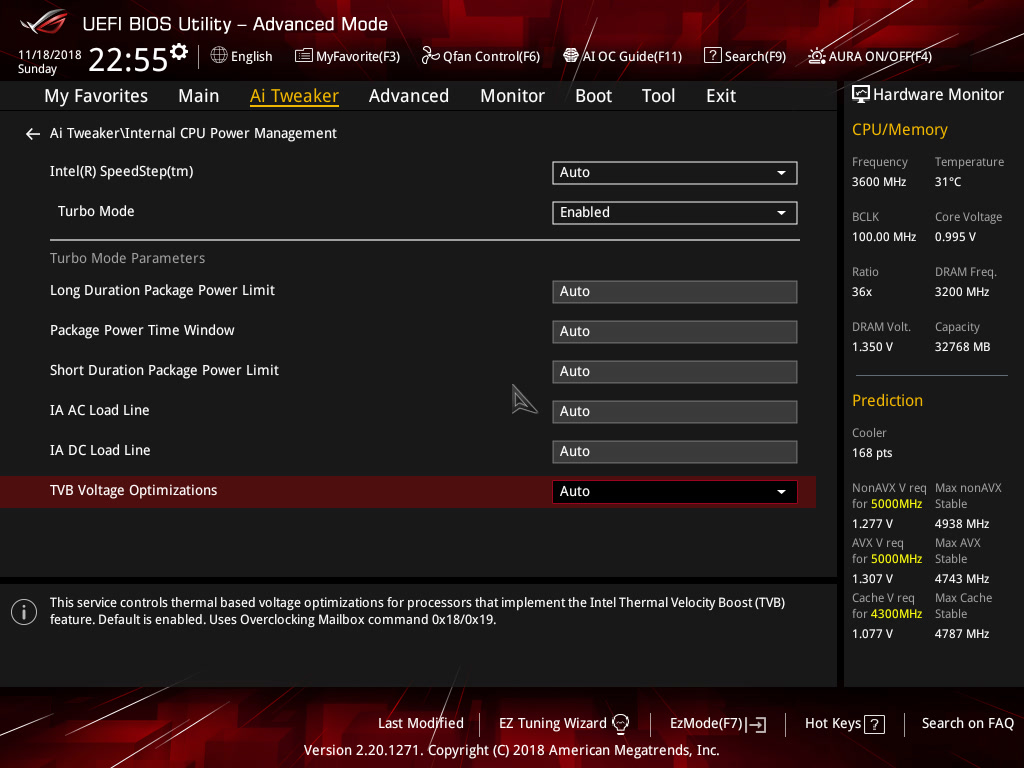Go back using the left arrow
The height and width of the screenshot is (768, 1024).
point(33,134)
